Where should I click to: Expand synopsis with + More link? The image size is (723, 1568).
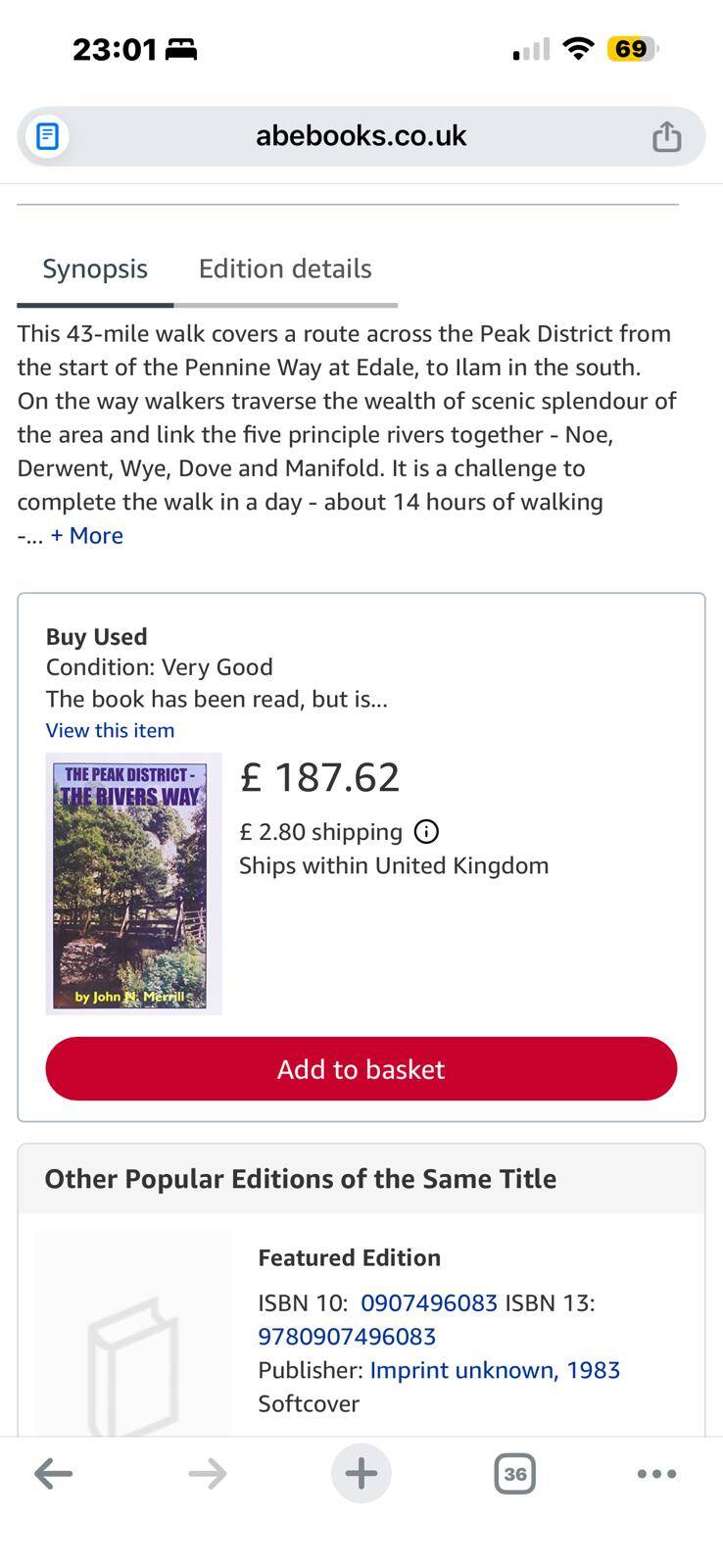[x=87, y=536]
